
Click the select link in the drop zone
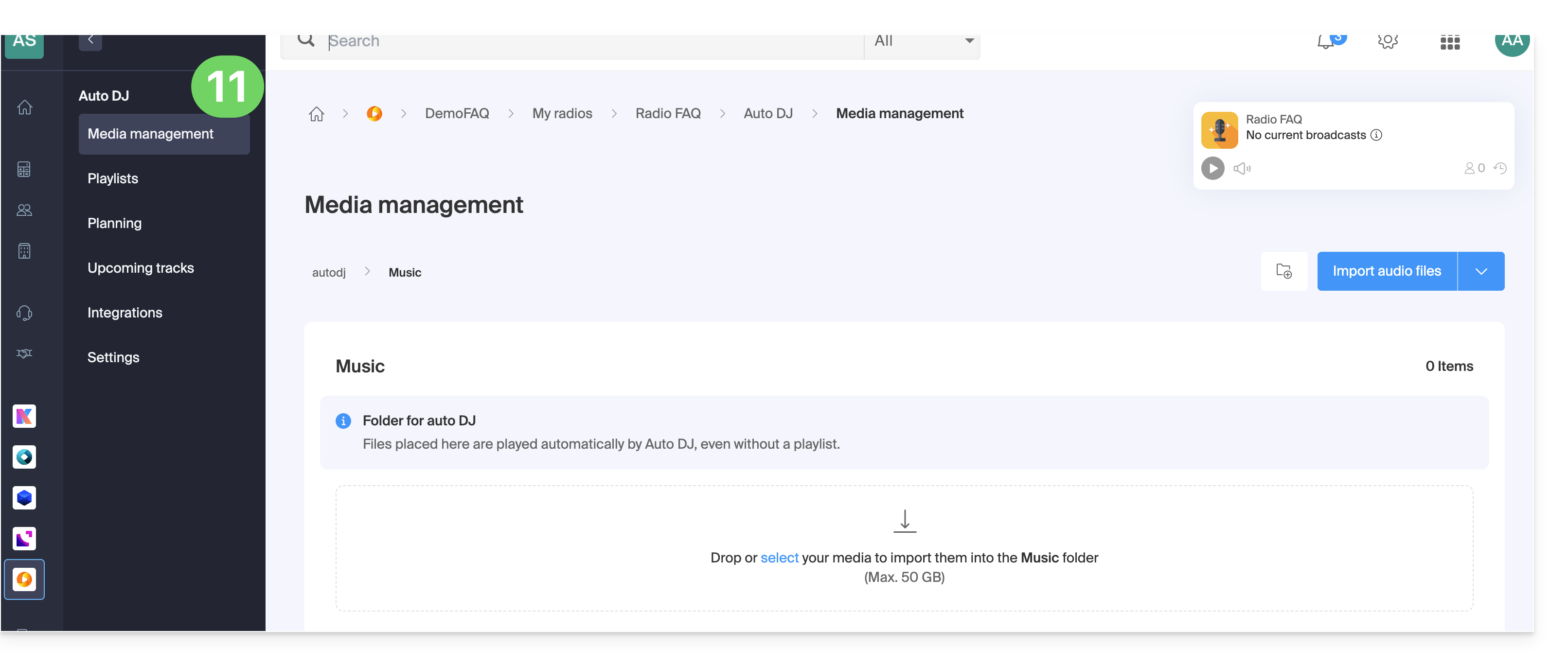point(779,558)
